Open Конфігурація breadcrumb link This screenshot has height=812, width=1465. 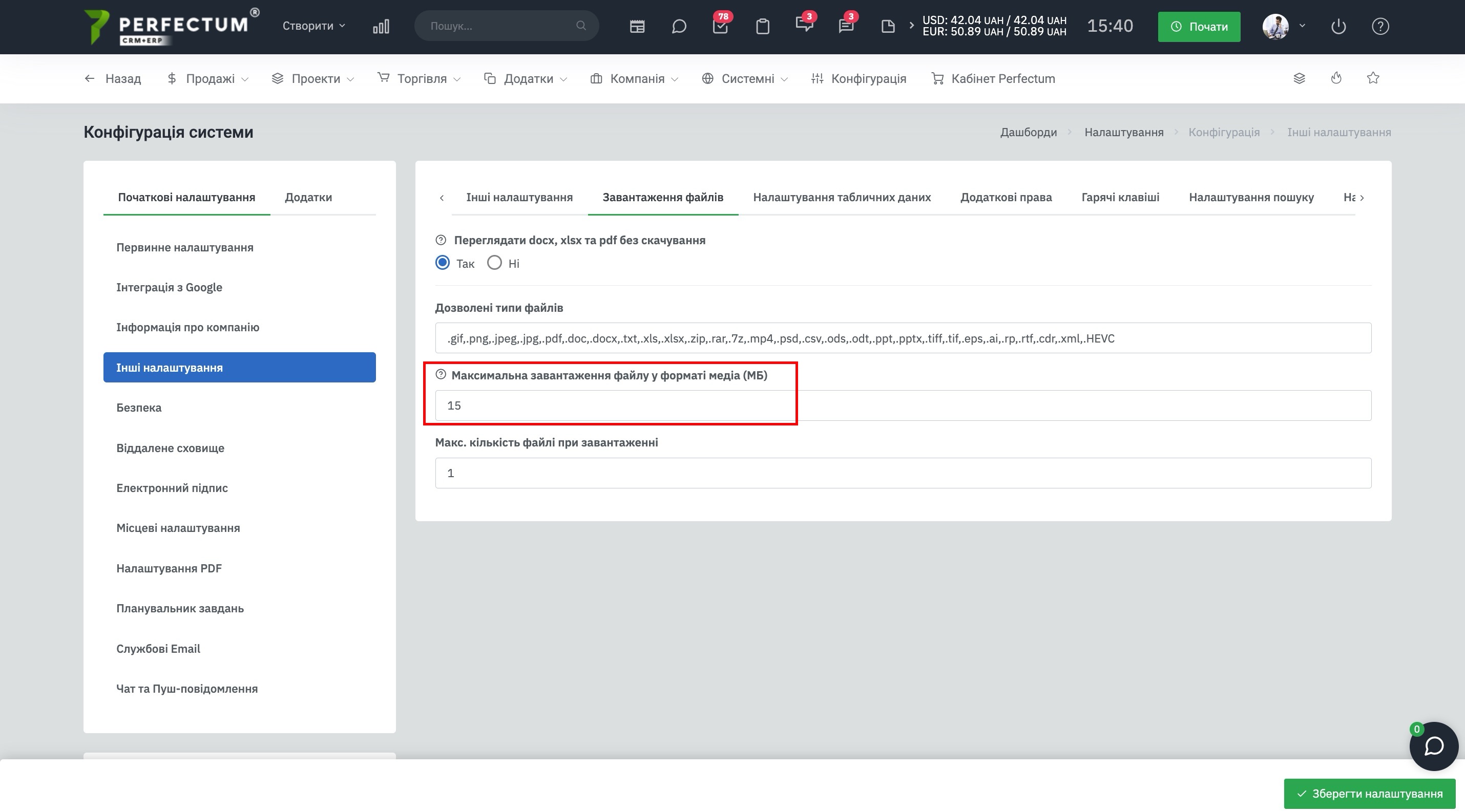tap(1224, 132)
